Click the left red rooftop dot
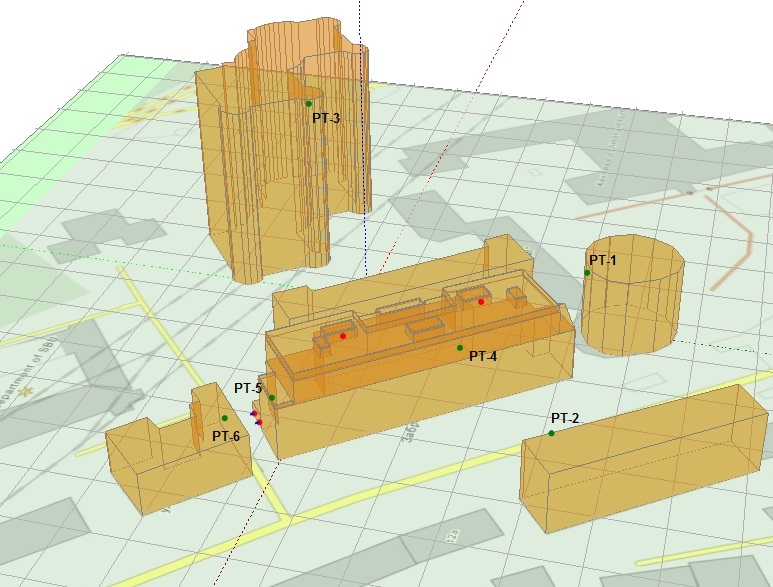Image resolution: width=773 pixels, height=587 pixels. tap(343, 336)
